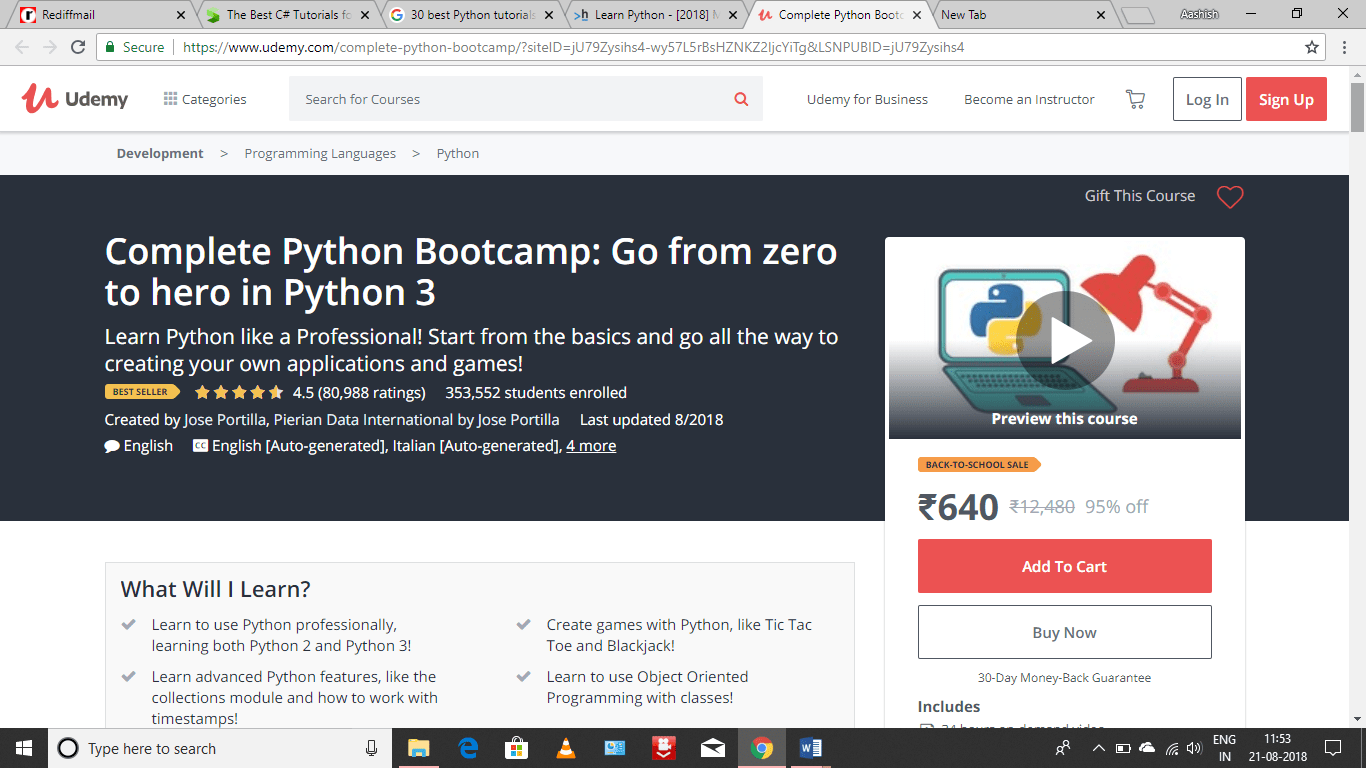Screen dimensions: 1366x768
Task: Show hidden system tray icons
Action: (1098, 748)
